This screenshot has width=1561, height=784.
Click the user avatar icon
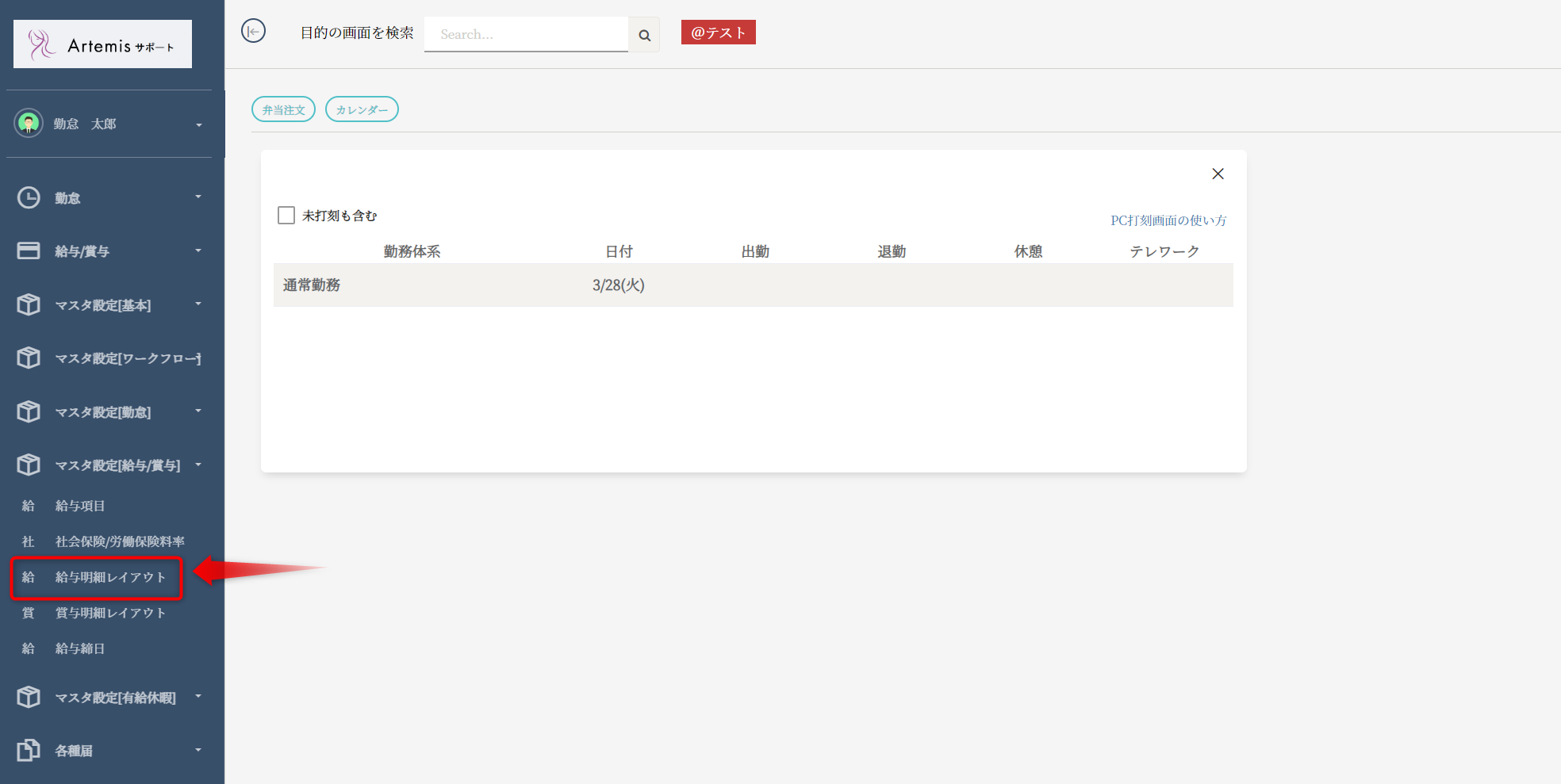[29, 123]
